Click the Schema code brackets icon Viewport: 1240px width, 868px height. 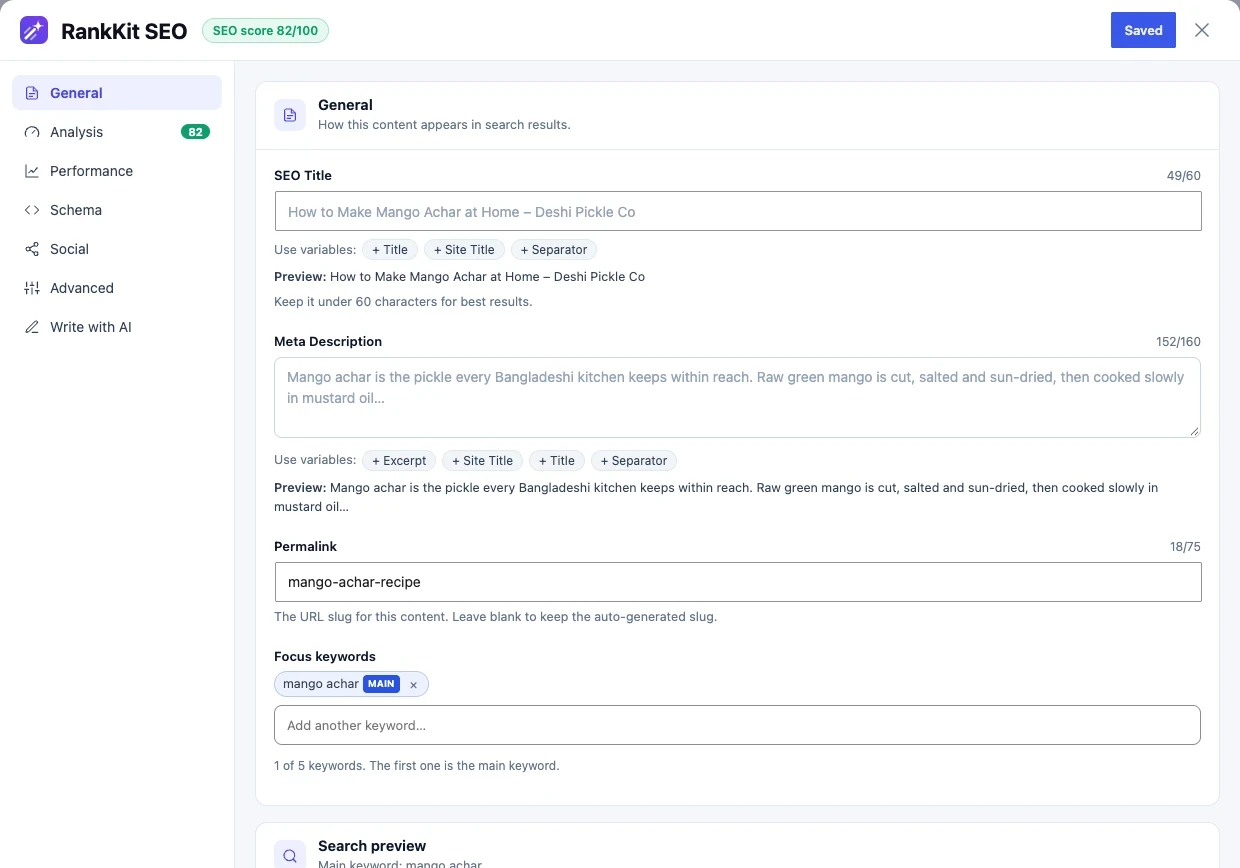(32, 210)
